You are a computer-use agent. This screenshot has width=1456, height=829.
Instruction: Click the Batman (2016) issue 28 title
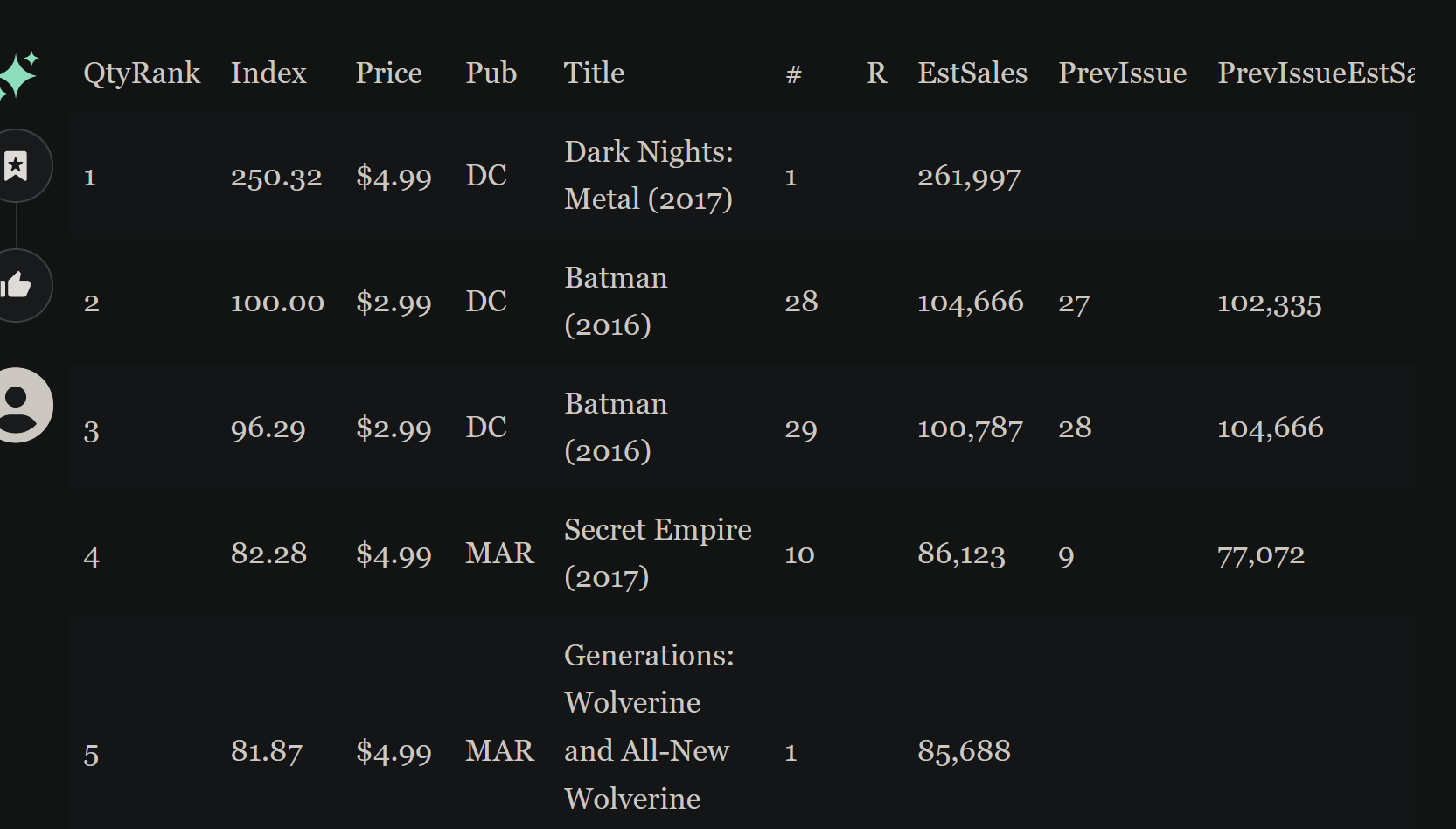click(x=616, y=301)
